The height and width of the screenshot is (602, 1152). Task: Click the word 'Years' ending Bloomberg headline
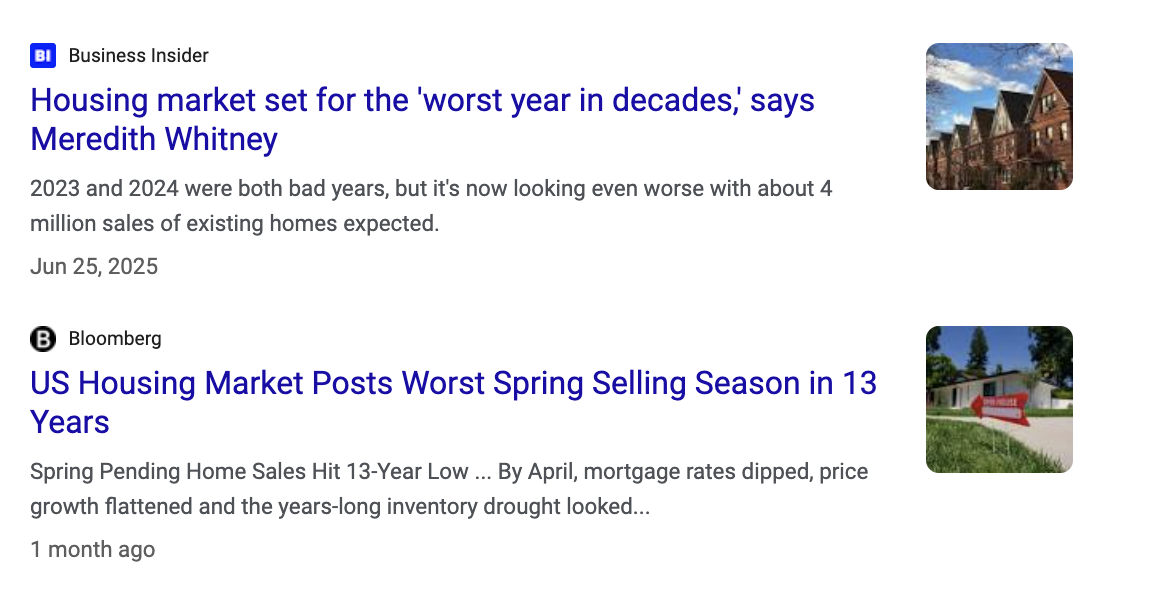70,423
